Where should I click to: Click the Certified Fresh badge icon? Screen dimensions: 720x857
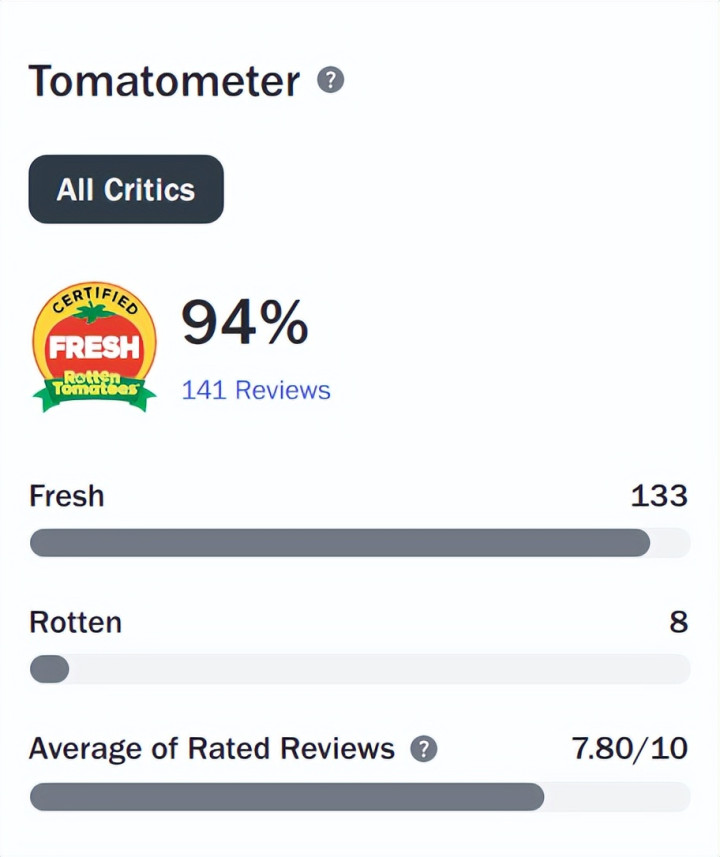95,347
